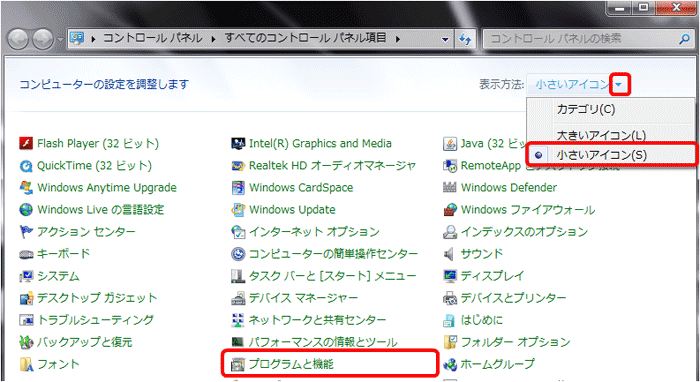Viewport: 700px width, 382px height.
Task: Refresh the Control Panel view
Action: (465, 39)
